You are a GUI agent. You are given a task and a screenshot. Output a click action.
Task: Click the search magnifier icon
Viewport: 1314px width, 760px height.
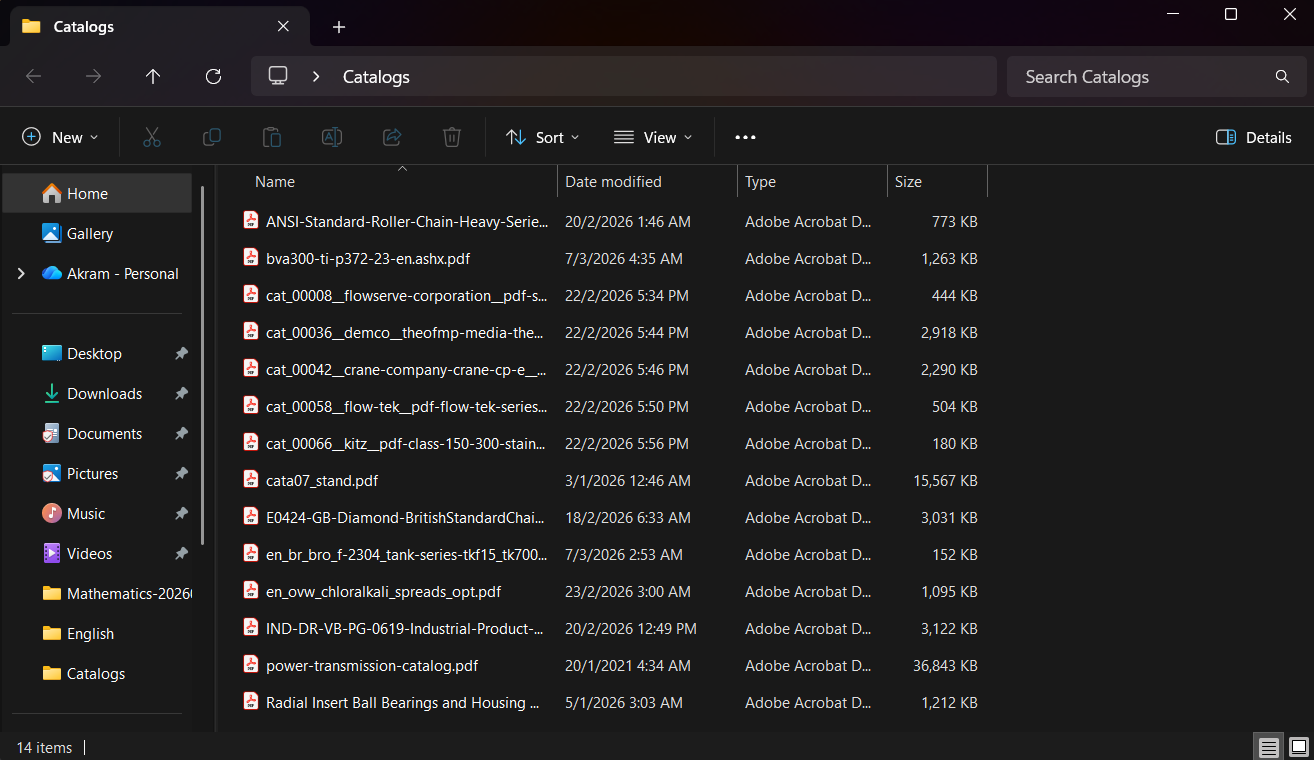(x=1282, y=76)
